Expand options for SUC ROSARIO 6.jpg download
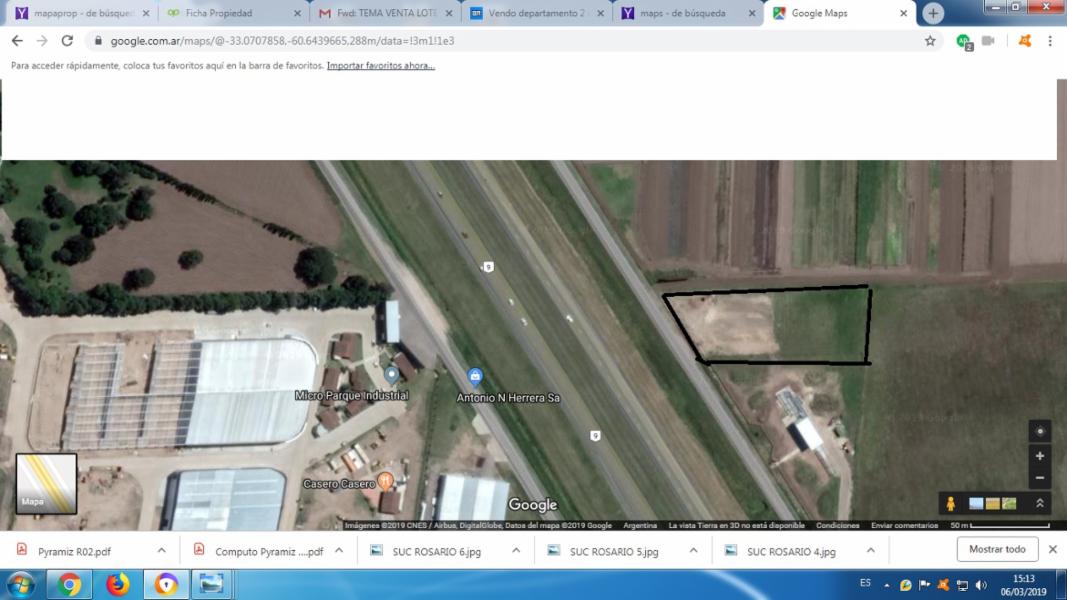This screenshot has height=600, width=1067. [516, 550]
